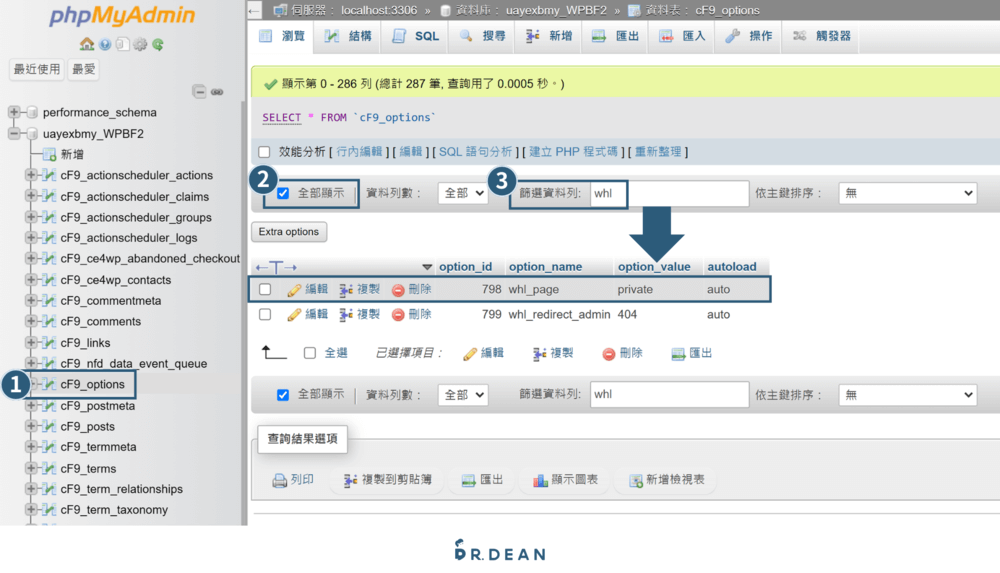The image size is (1000, 573).
Task: Click pencil edit icon for whl_page row
Action: [x=293, y=290]
